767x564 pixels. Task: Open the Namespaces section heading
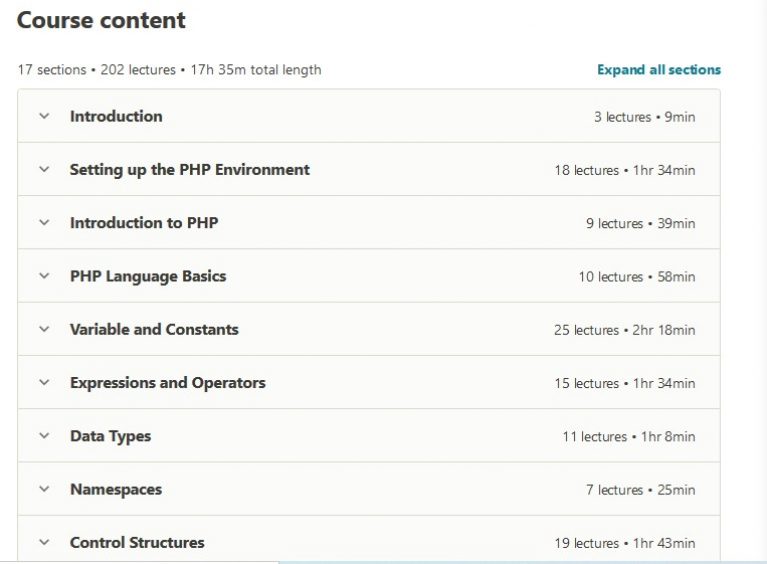(x=116, y=490)
